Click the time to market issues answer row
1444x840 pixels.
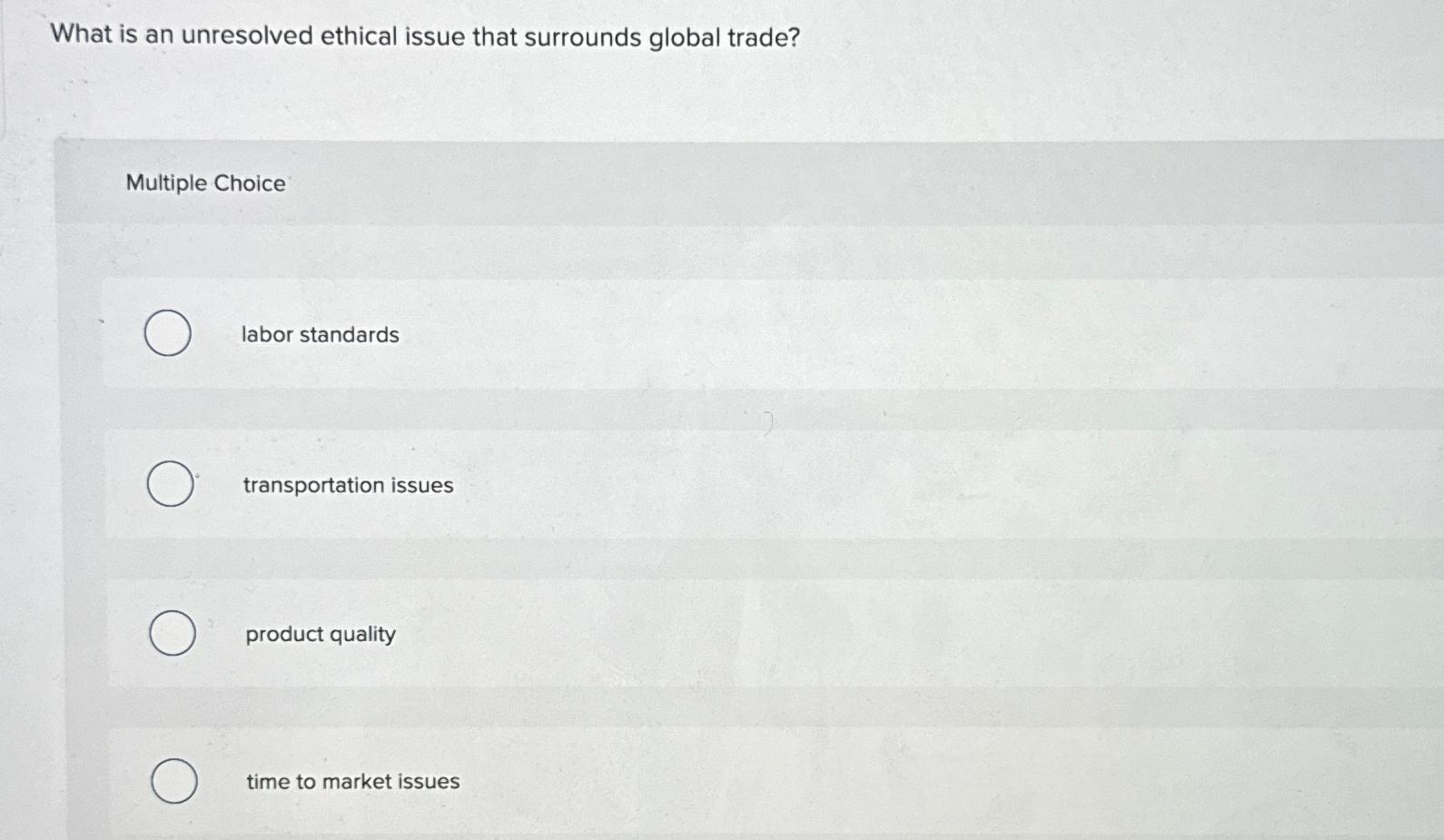click(636, 780)
